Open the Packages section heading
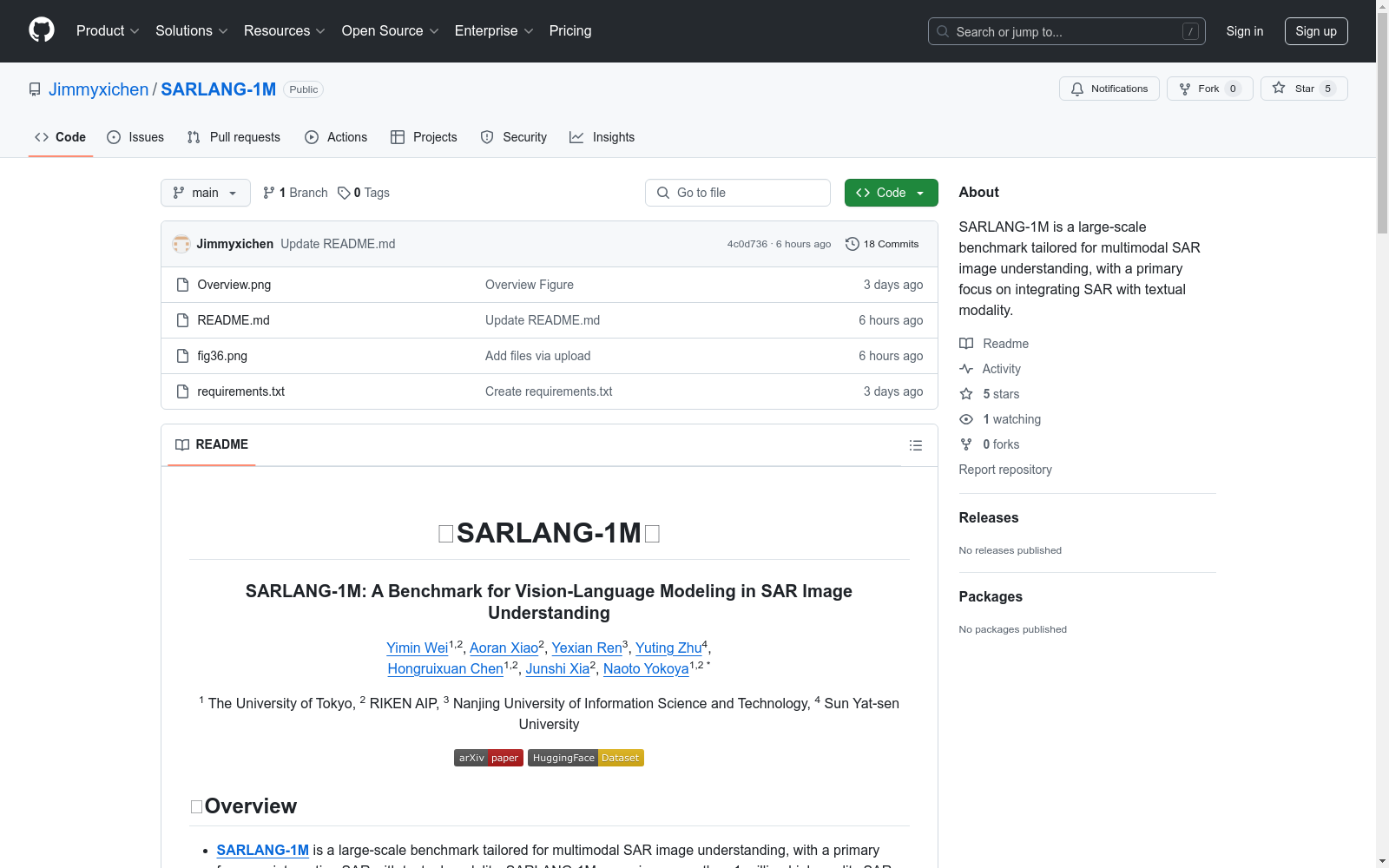The image size is (1389, 868). pyautogui.click(x=991, y=596)
